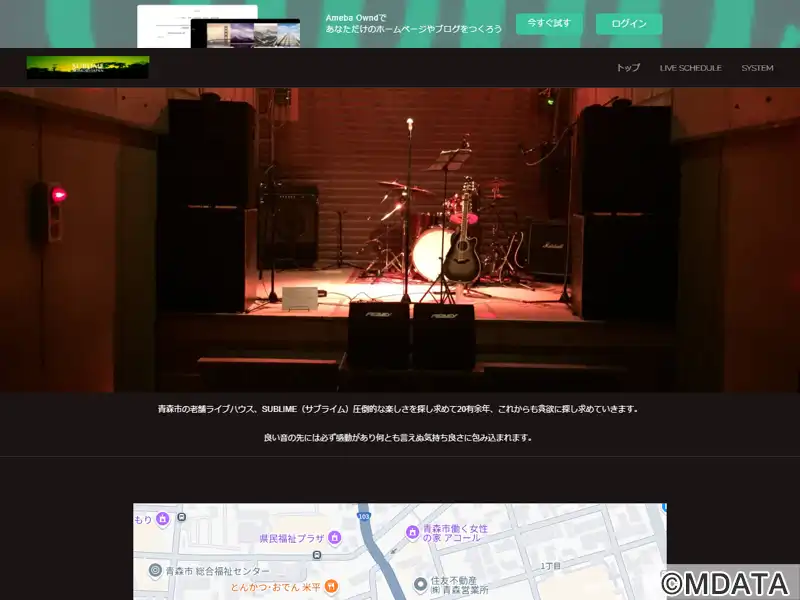Viewport: 800px width, 600px height.
Task: Select the orange 米平 restaurant marker
Action: (x=331, y=586)
